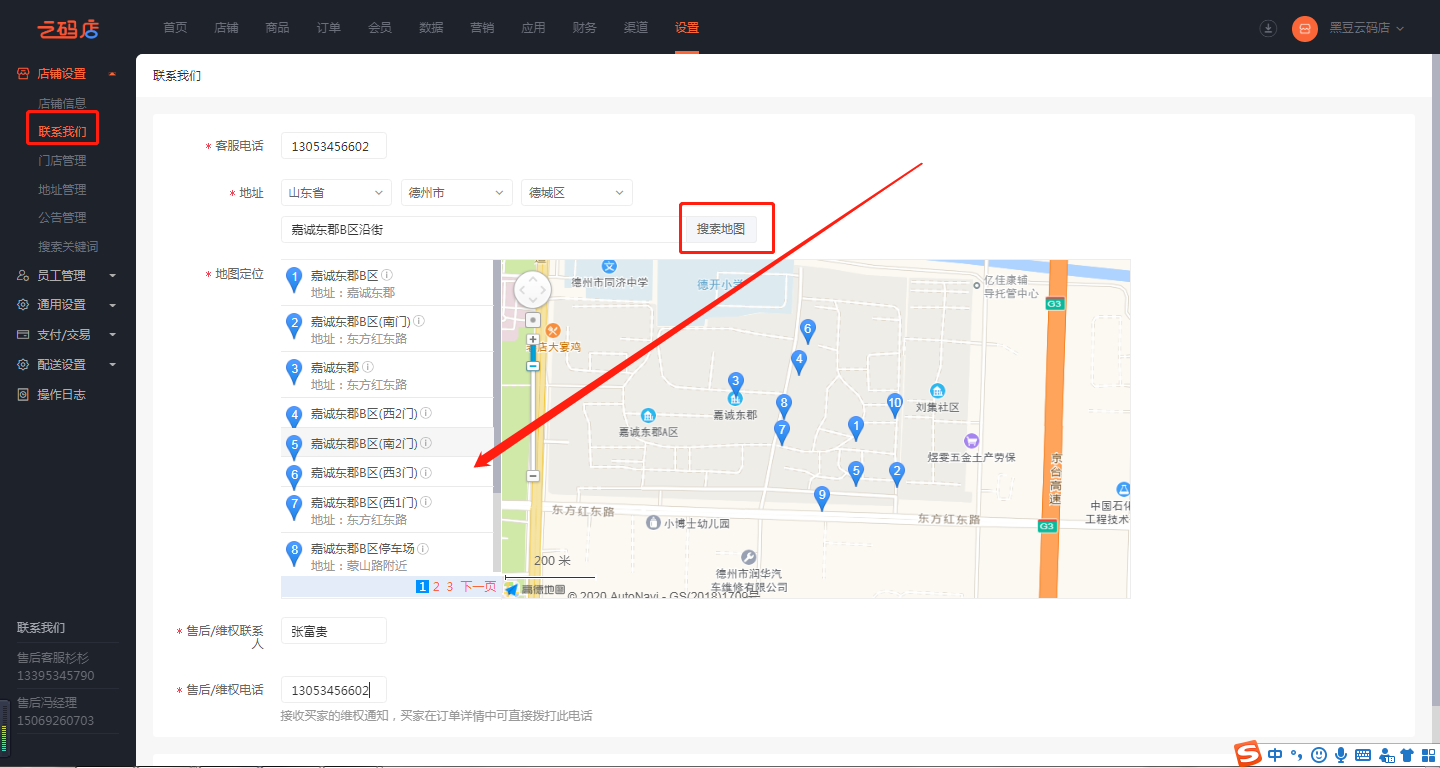Click the orange store avatar icon
Viewport: 1440px width, 768px height.
point(1305,28)
